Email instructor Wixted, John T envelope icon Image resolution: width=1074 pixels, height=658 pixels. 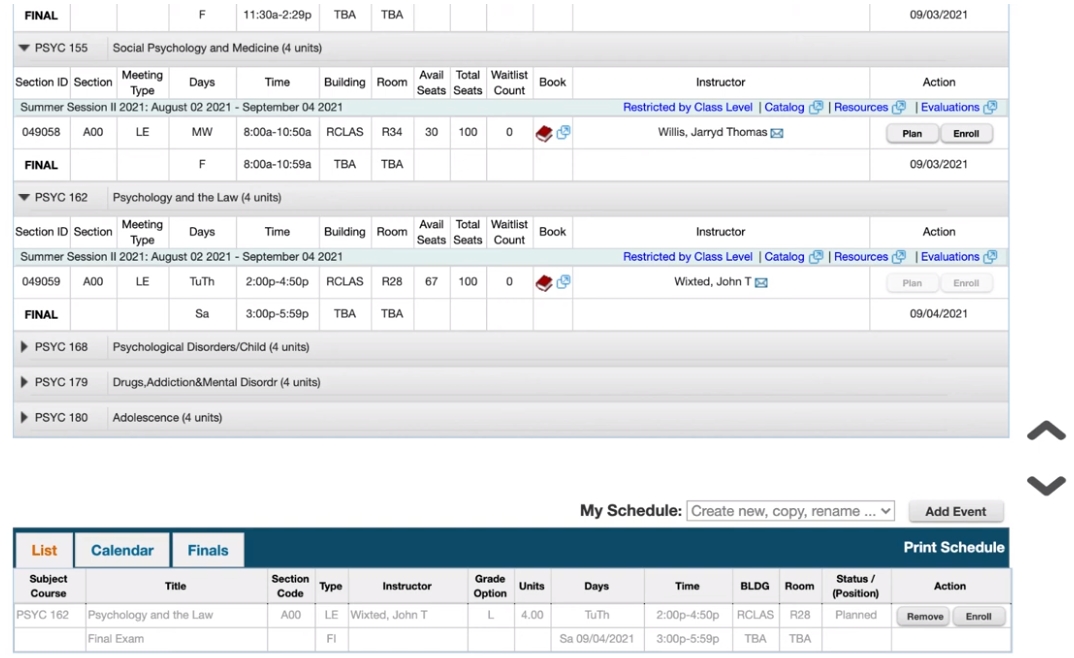pyautogui.click(x=761, y=283)
